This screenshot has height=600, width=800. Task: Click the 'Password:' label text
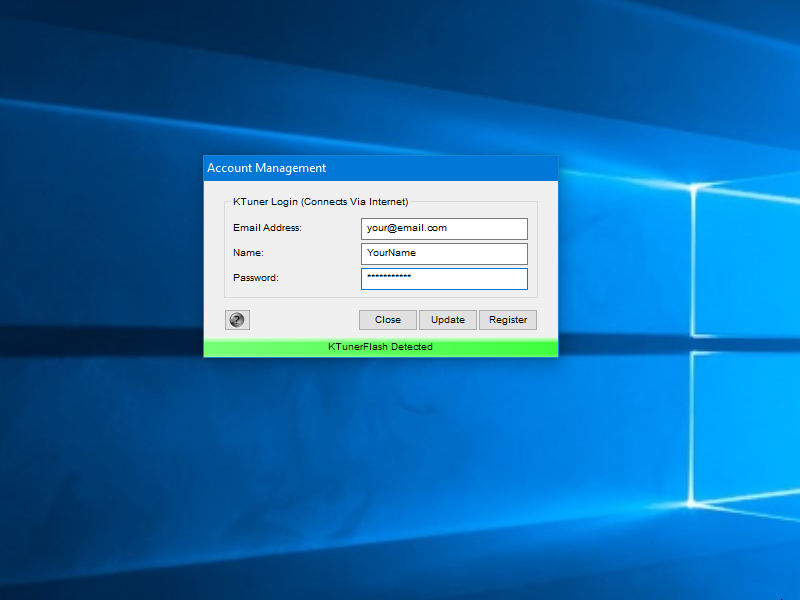coord(256,278)
